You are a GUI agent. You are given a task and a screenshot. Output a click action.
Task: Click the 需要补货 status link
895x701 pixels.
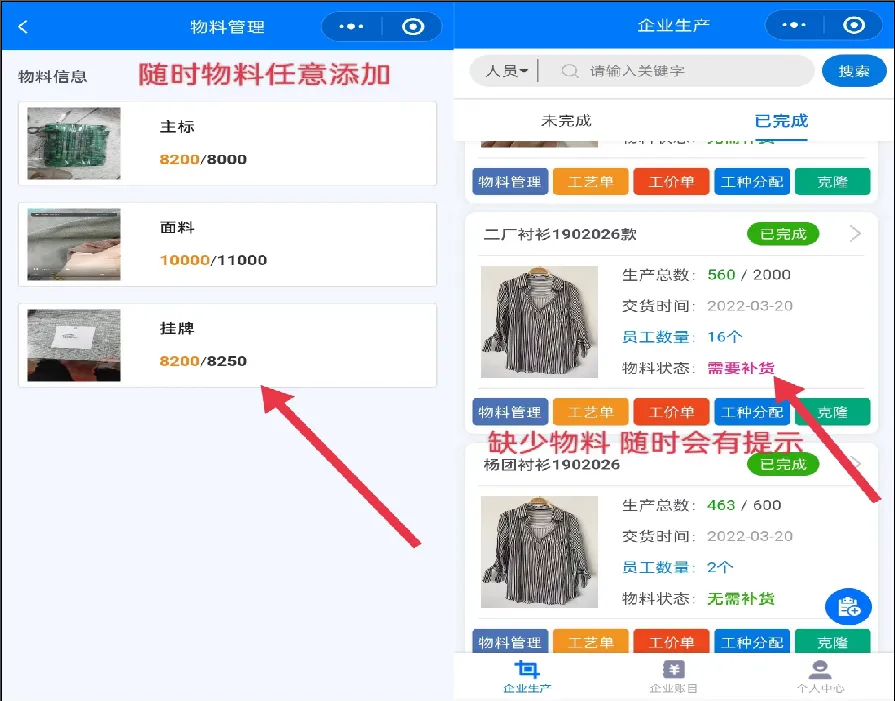[x=740, y=367]
